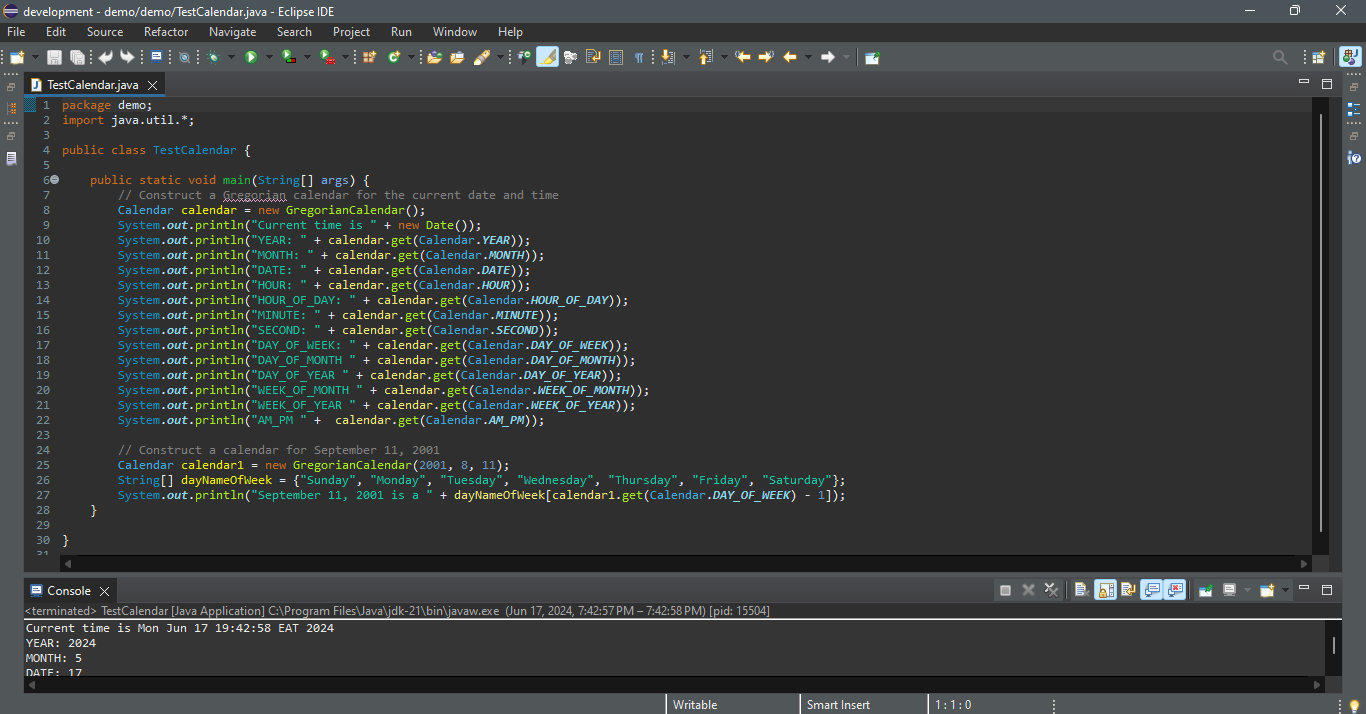
Task: Click the Save icon in the toolbar
Action: click(x=54, y=58)
